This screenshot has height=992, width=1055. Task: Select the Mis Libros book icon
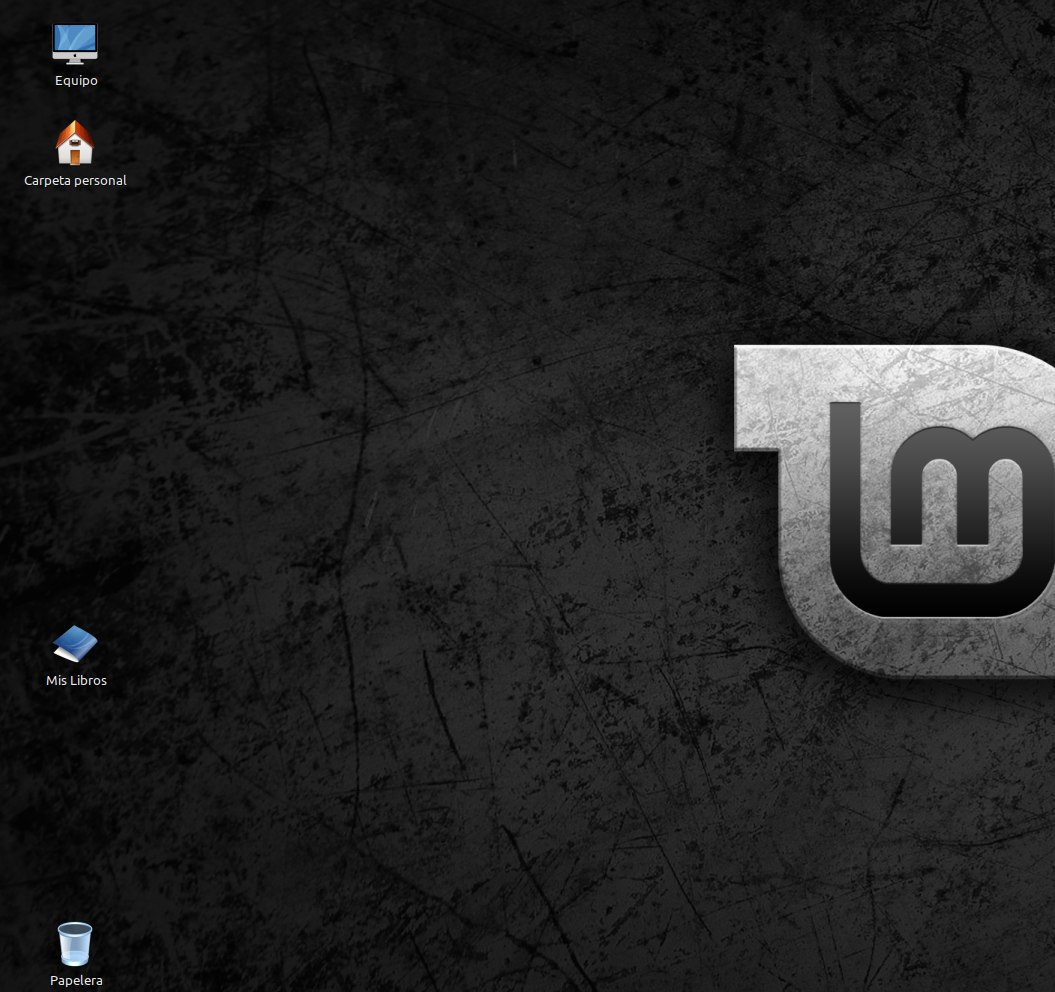[75, 644]
